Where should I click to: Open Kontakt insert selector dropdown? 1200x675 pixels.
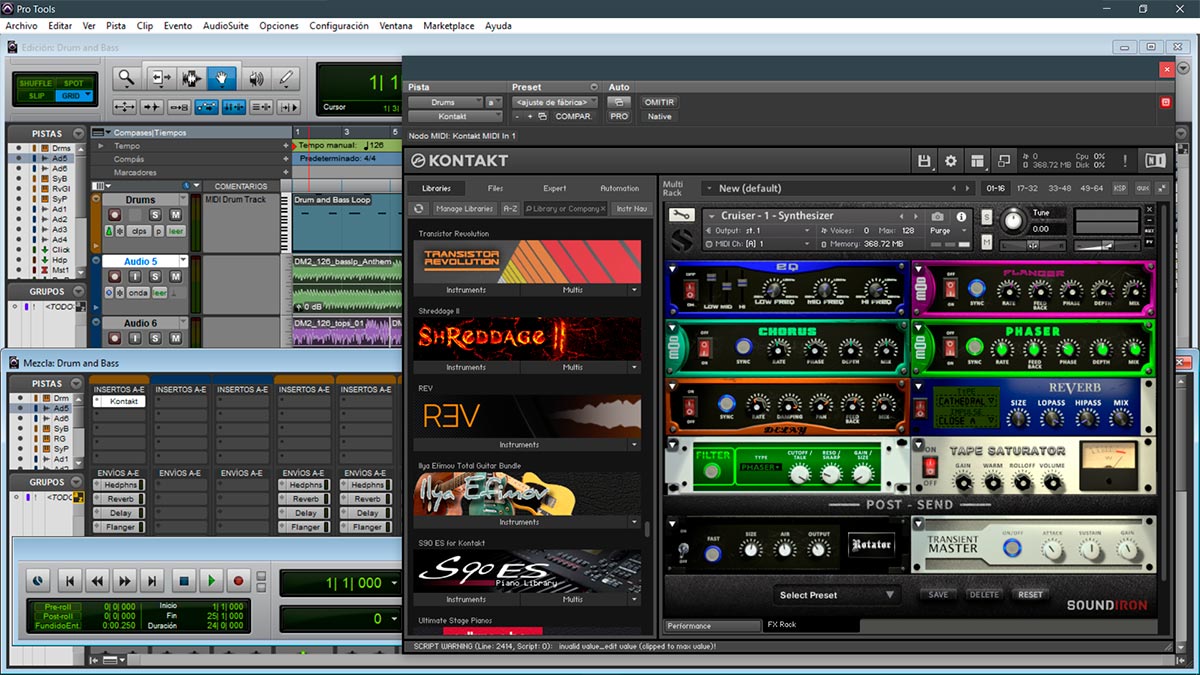click(x=455, y=117)
